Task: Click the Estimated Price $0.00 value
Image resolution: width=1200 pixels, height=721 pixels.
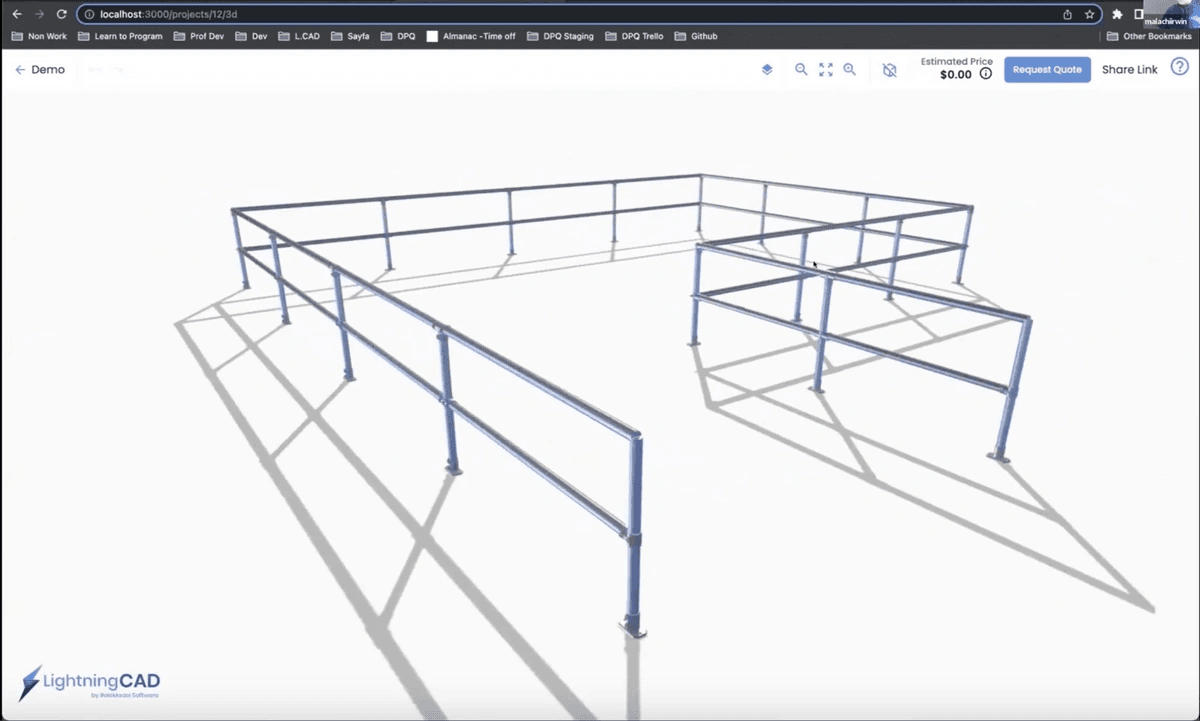Action: [x=956, y=75]
